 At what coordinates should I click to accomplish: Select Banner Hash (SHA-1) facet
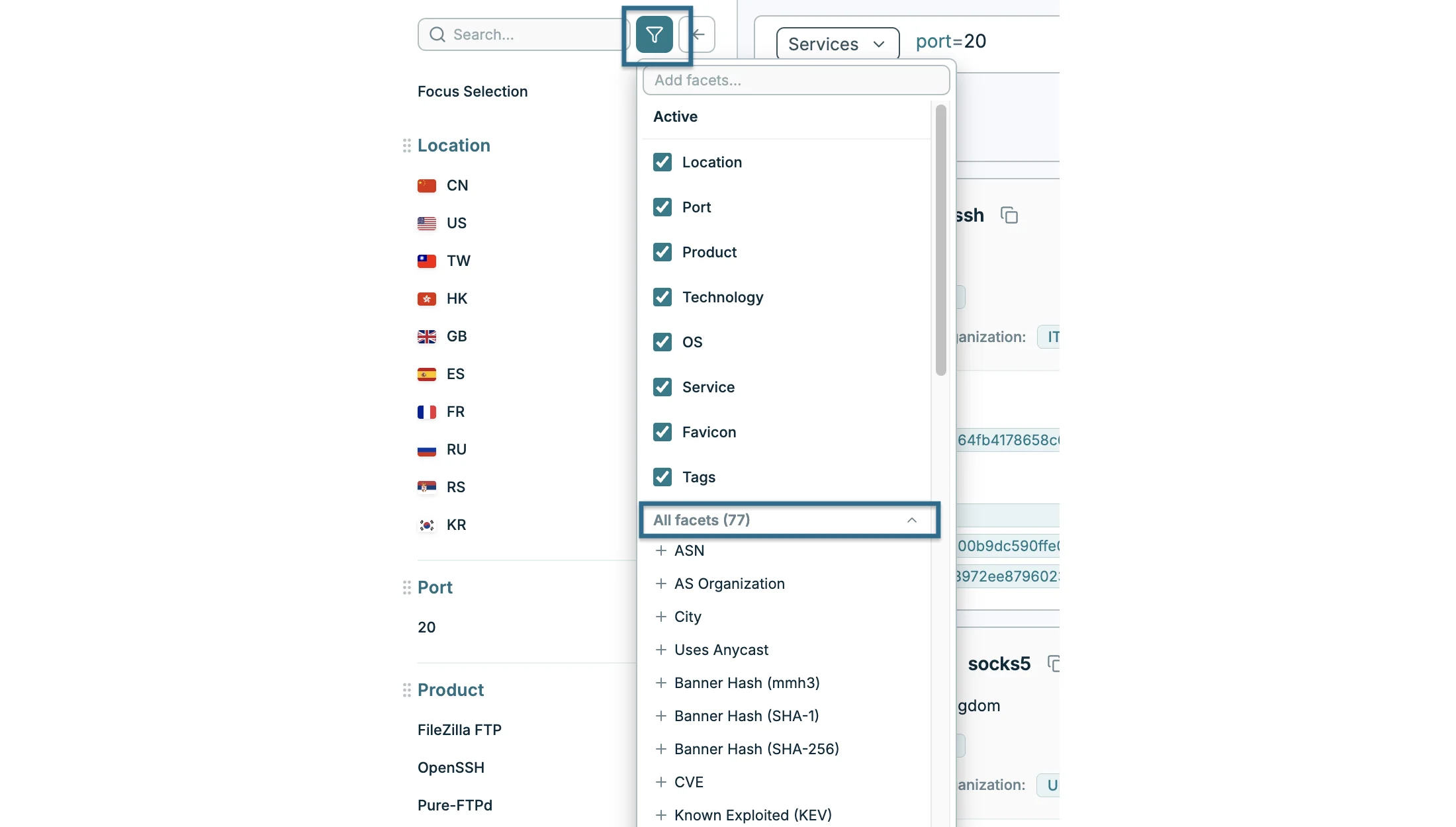tap(747, 716)
